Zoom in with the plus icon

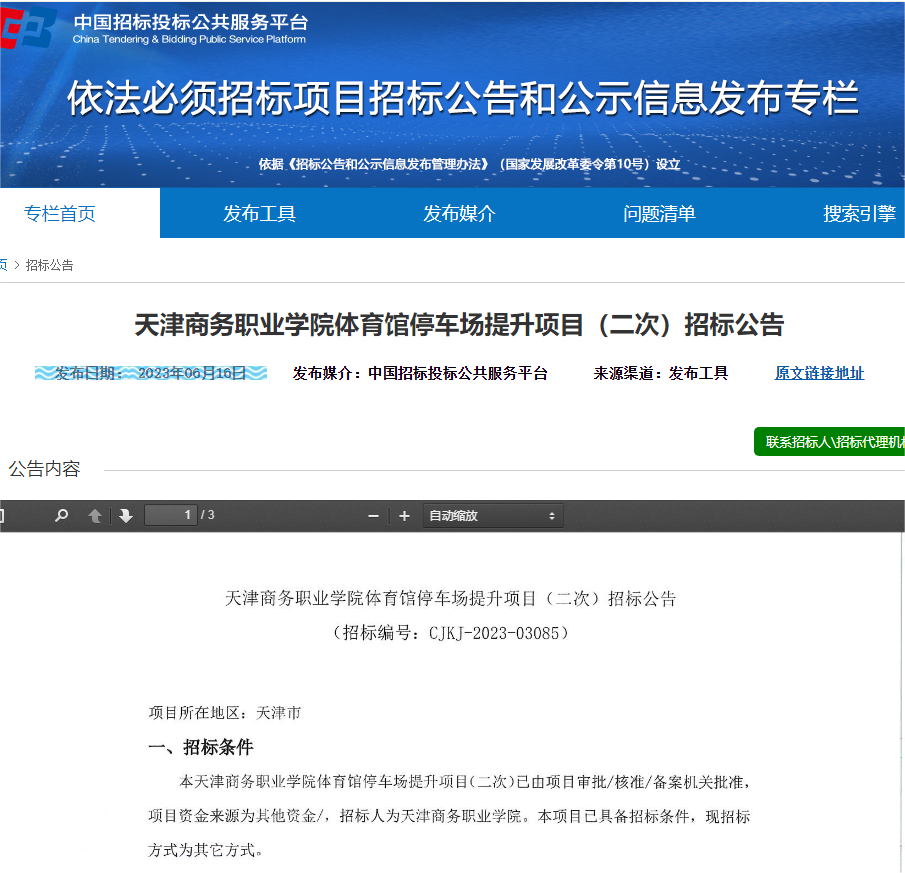point(404,516)
